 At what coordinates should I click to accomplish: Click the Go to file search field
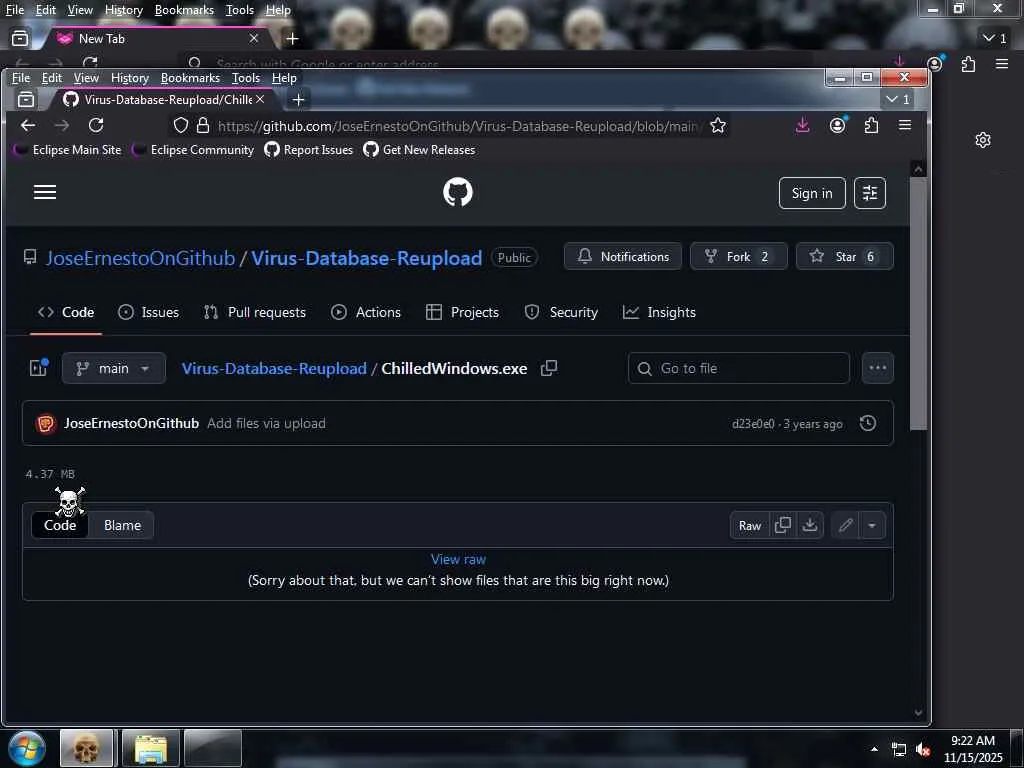click(739, 368)
